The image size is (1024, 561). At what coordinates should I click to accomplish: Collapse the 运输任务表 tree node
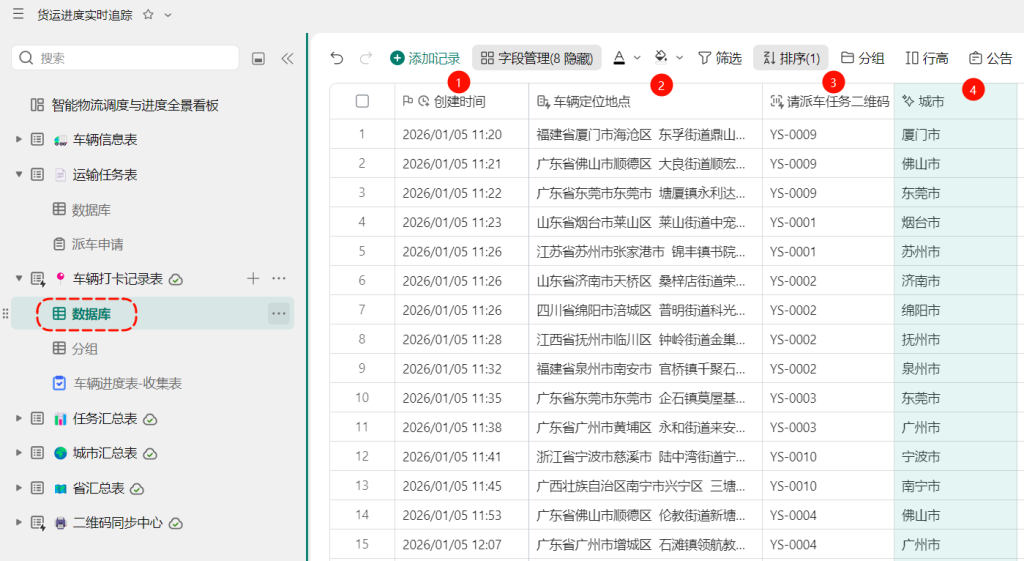click(x=18, y=174)
